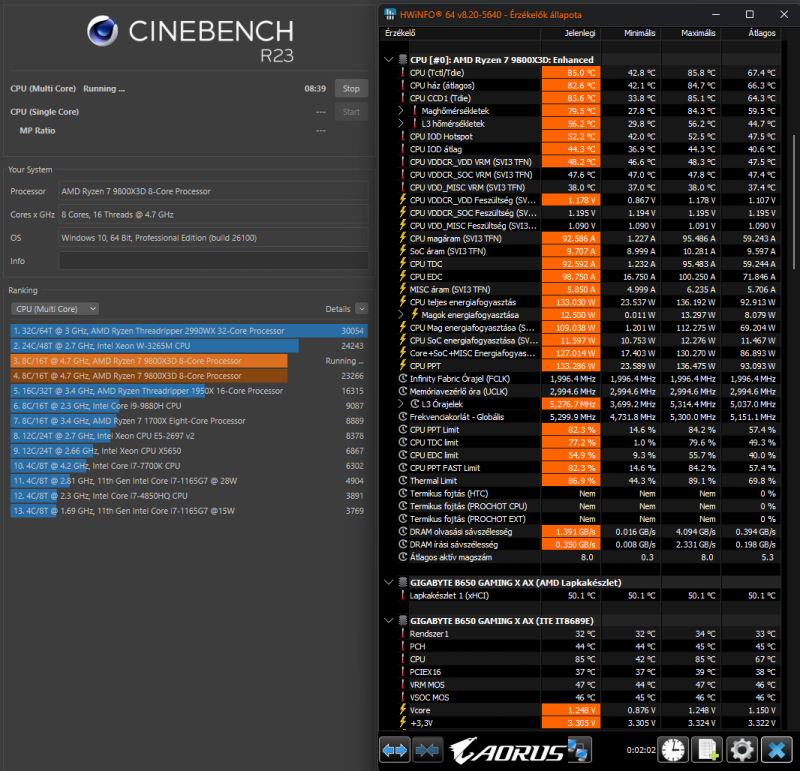Click the HWiNFO vertical scrollbar
Viewport: 800px width, 771px height.
pos(794,202)
